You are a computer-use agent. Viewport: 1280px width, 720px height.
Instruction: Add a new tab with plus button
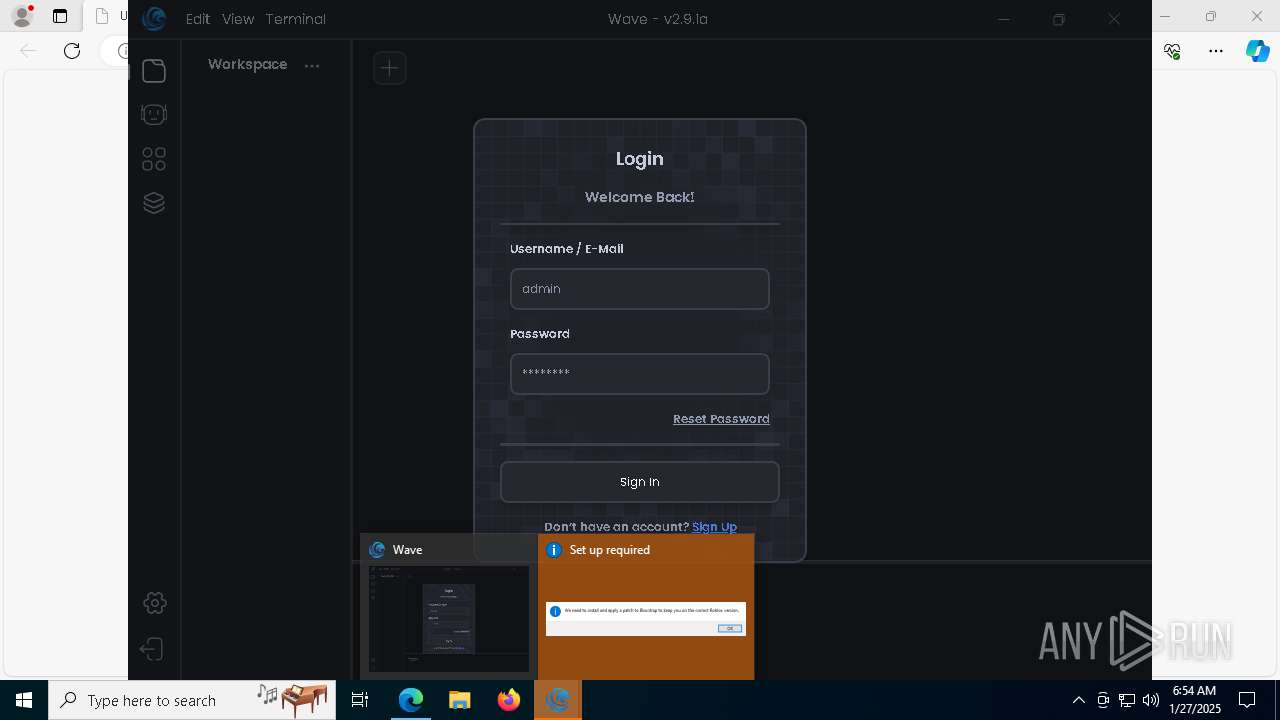coord(389,68)
